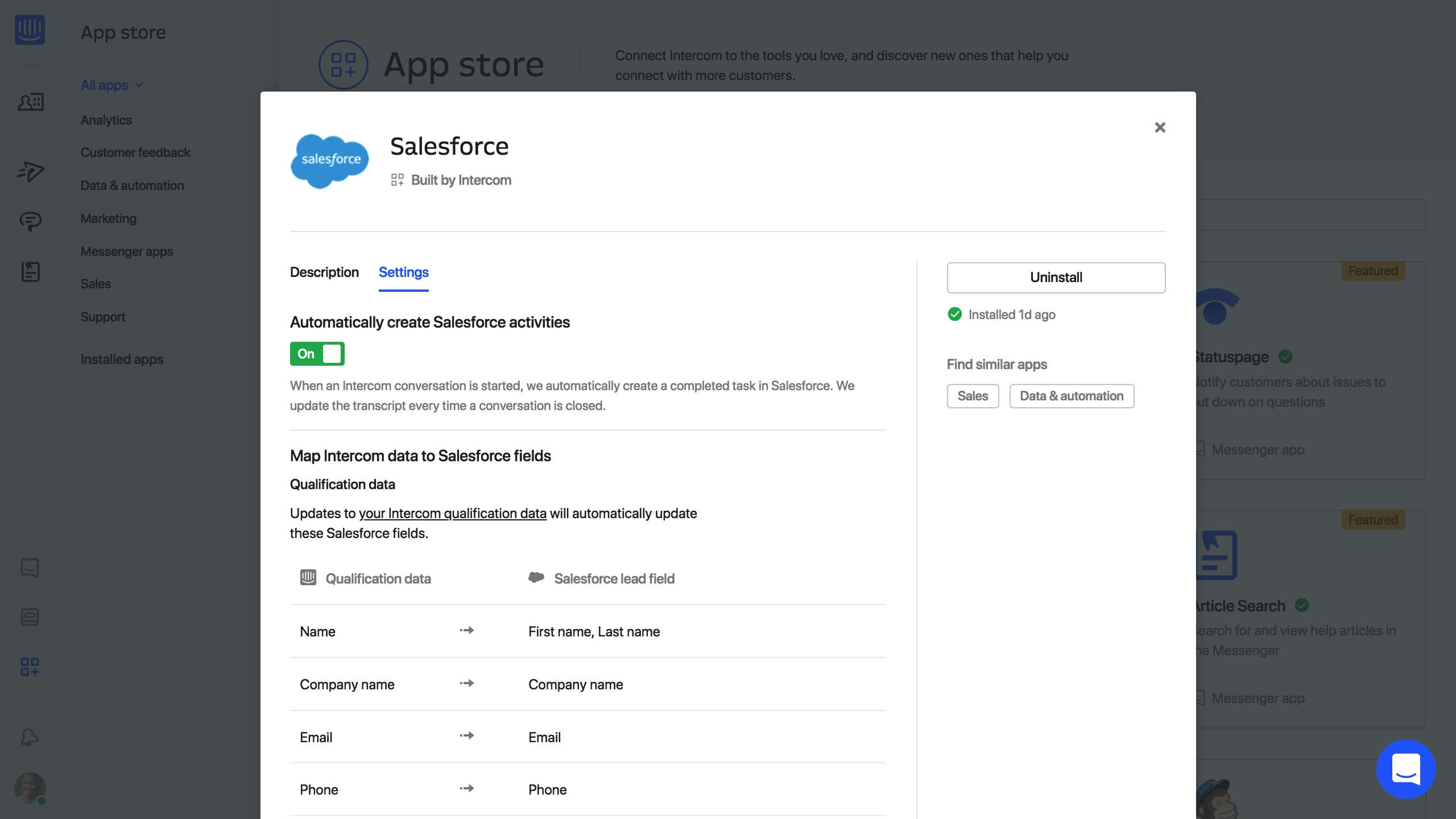Viewport: 1456px width, 819px height.
Task: Click the Intercom logo in sidebar
Action: click(x=30, y=30)
